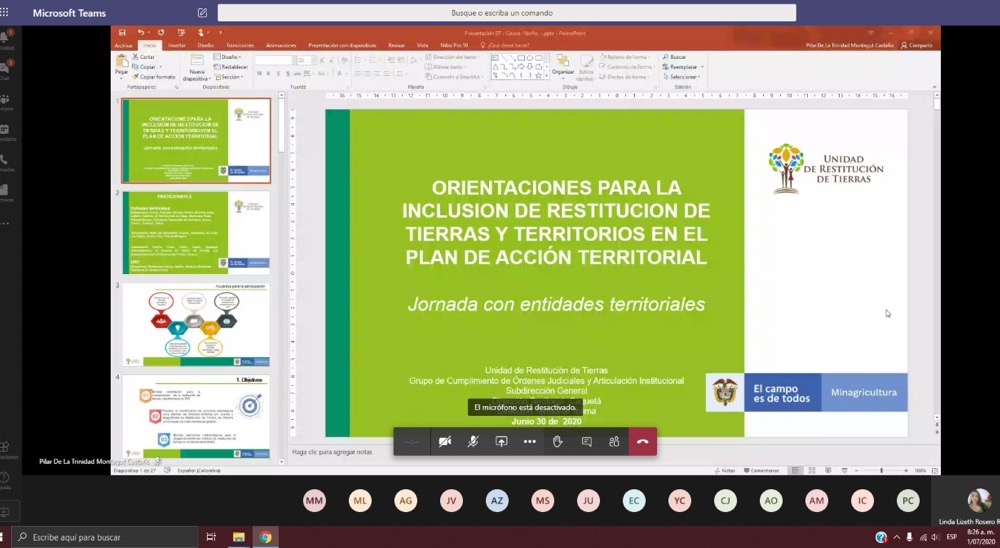This screenshot has width=1000, height=548.
Task: Click Copiar formato painter
Action: (x=154, y=77)
